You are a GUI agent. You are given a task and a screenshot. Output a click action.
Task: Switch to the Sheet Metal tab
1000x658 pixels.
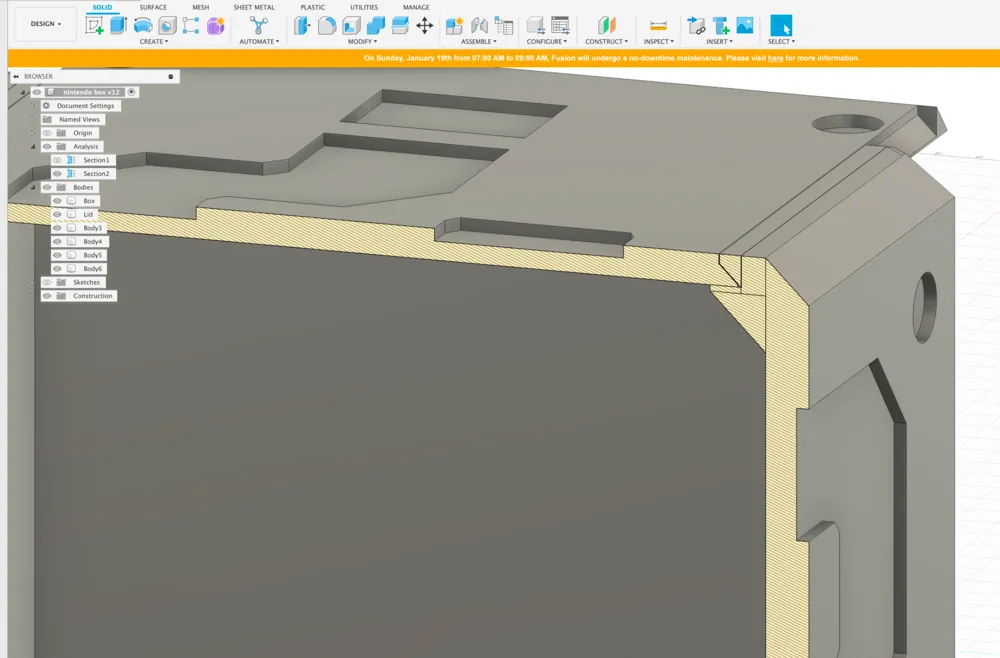point(254,7)
